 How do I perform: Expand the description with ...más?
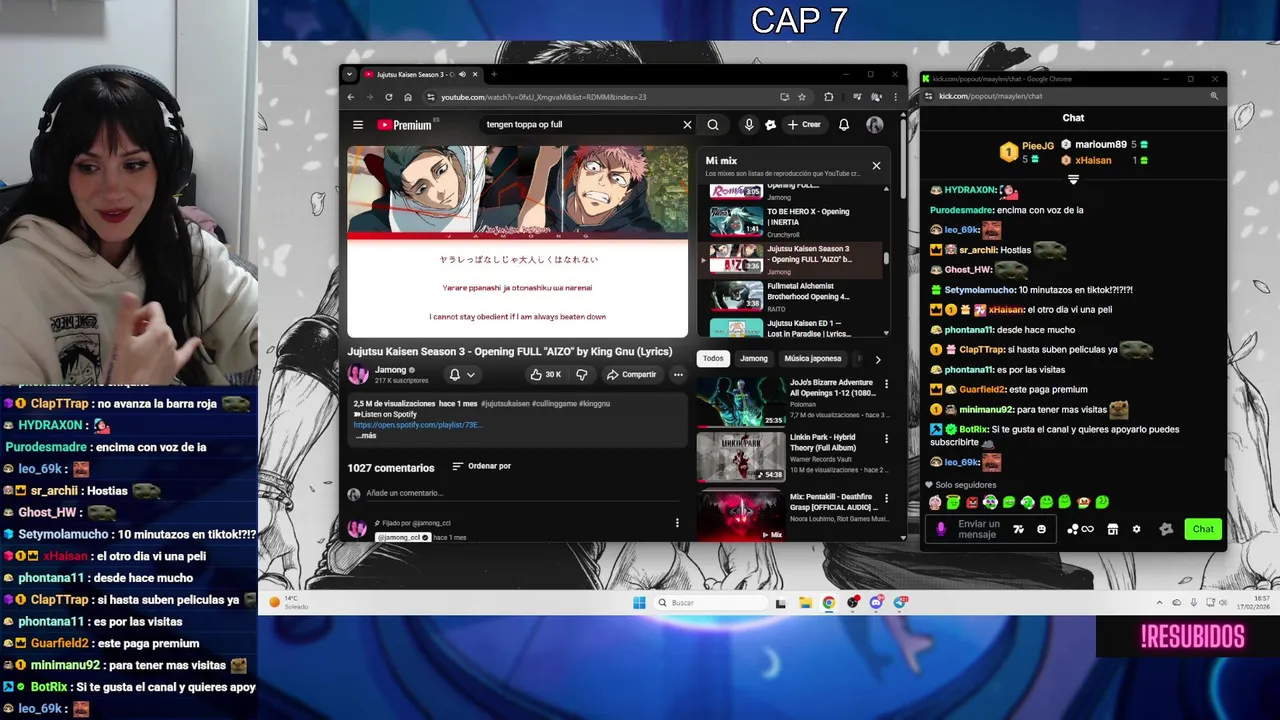pos(365,436)
